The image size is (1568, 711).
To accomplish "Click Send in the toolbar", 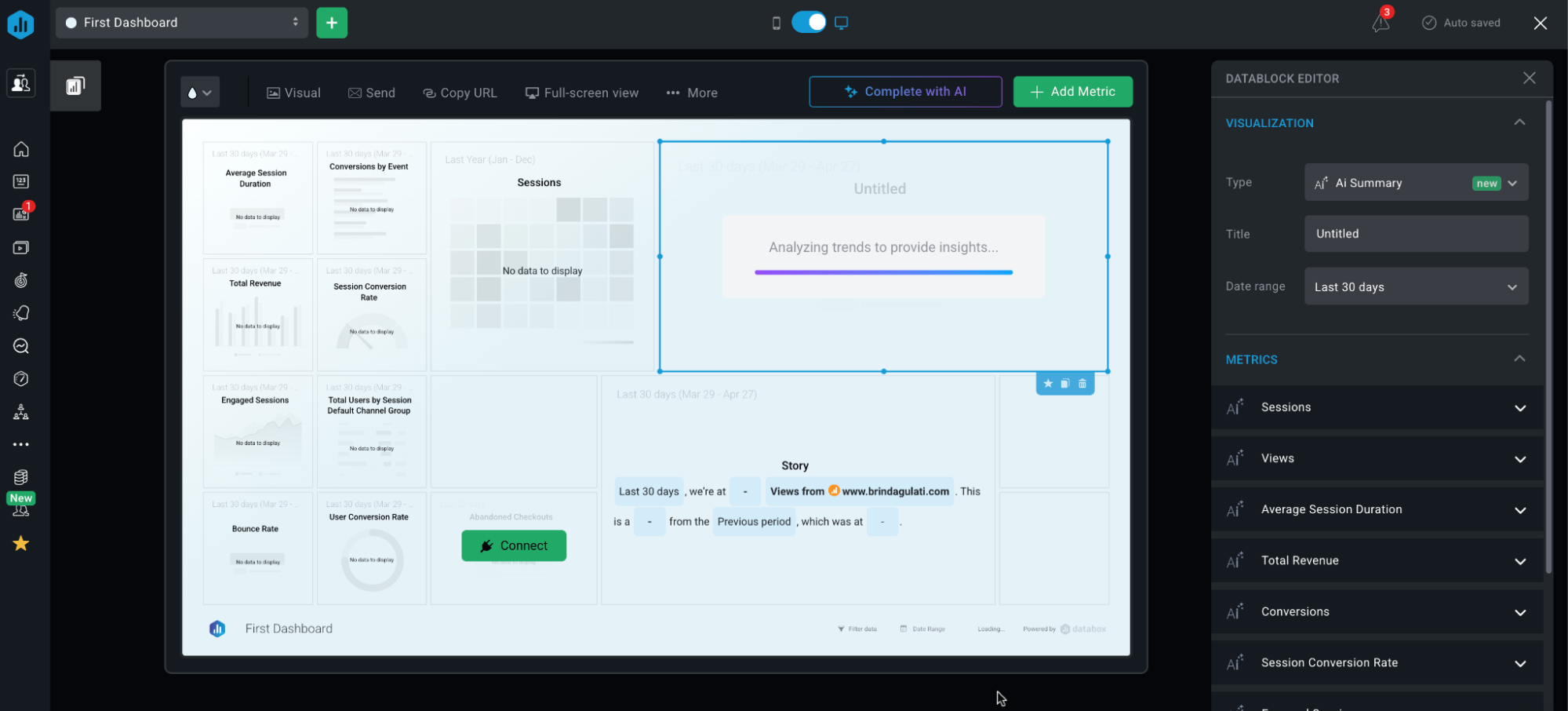I will pos(371,93).
